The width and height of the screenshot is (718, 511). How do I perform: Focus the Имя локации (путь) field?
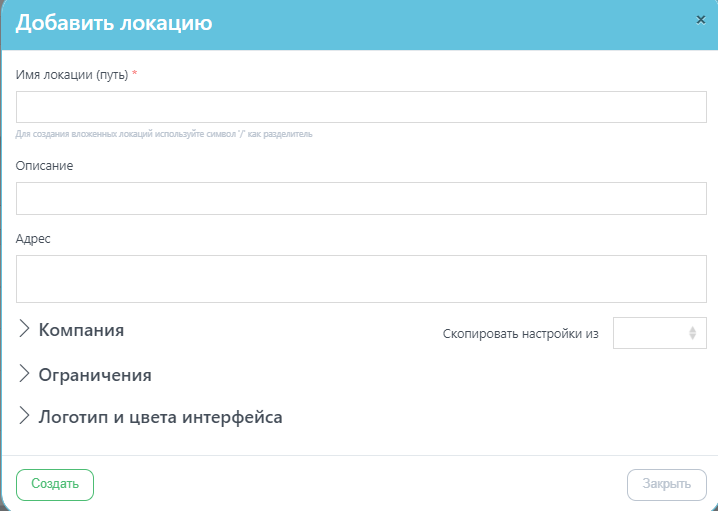point(361,107)
